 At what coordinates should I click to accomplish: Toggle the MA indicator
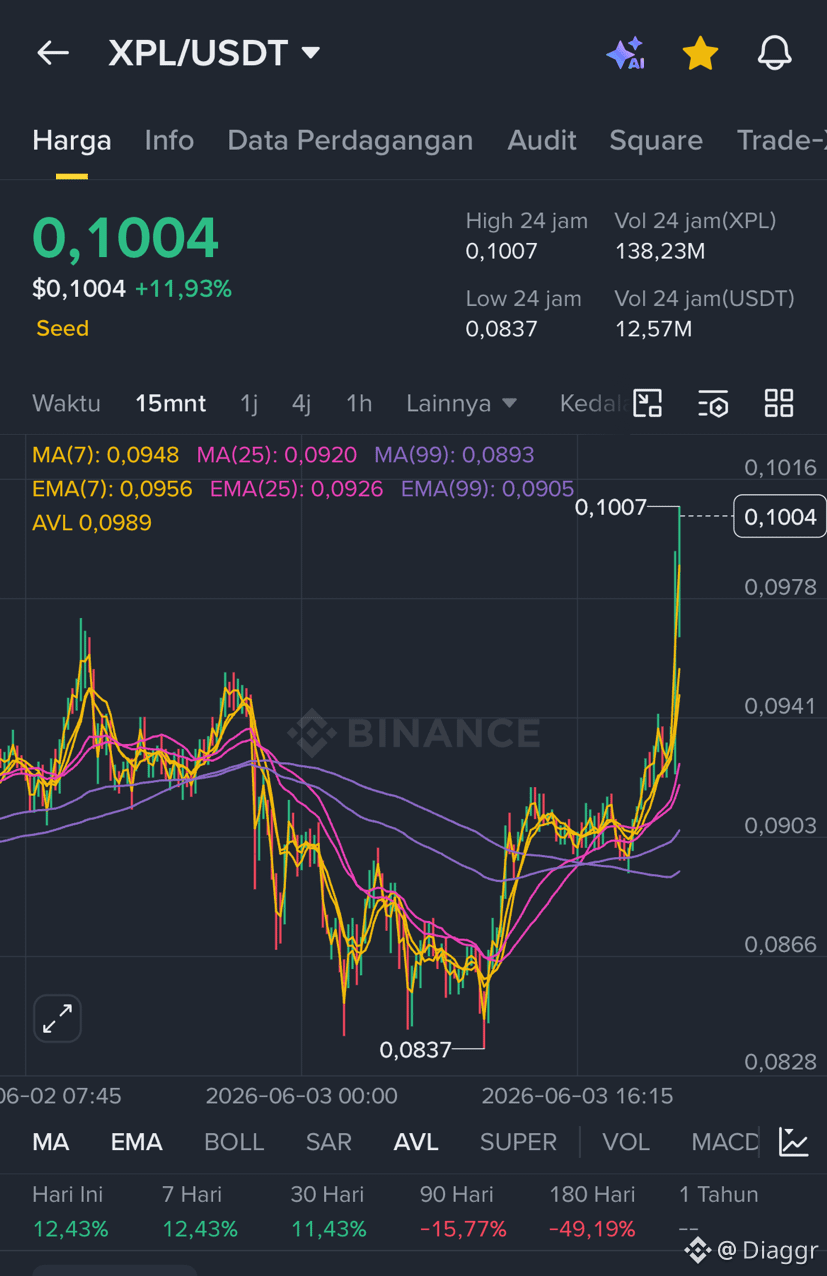pyautogui.click(x=51, y=1142)
